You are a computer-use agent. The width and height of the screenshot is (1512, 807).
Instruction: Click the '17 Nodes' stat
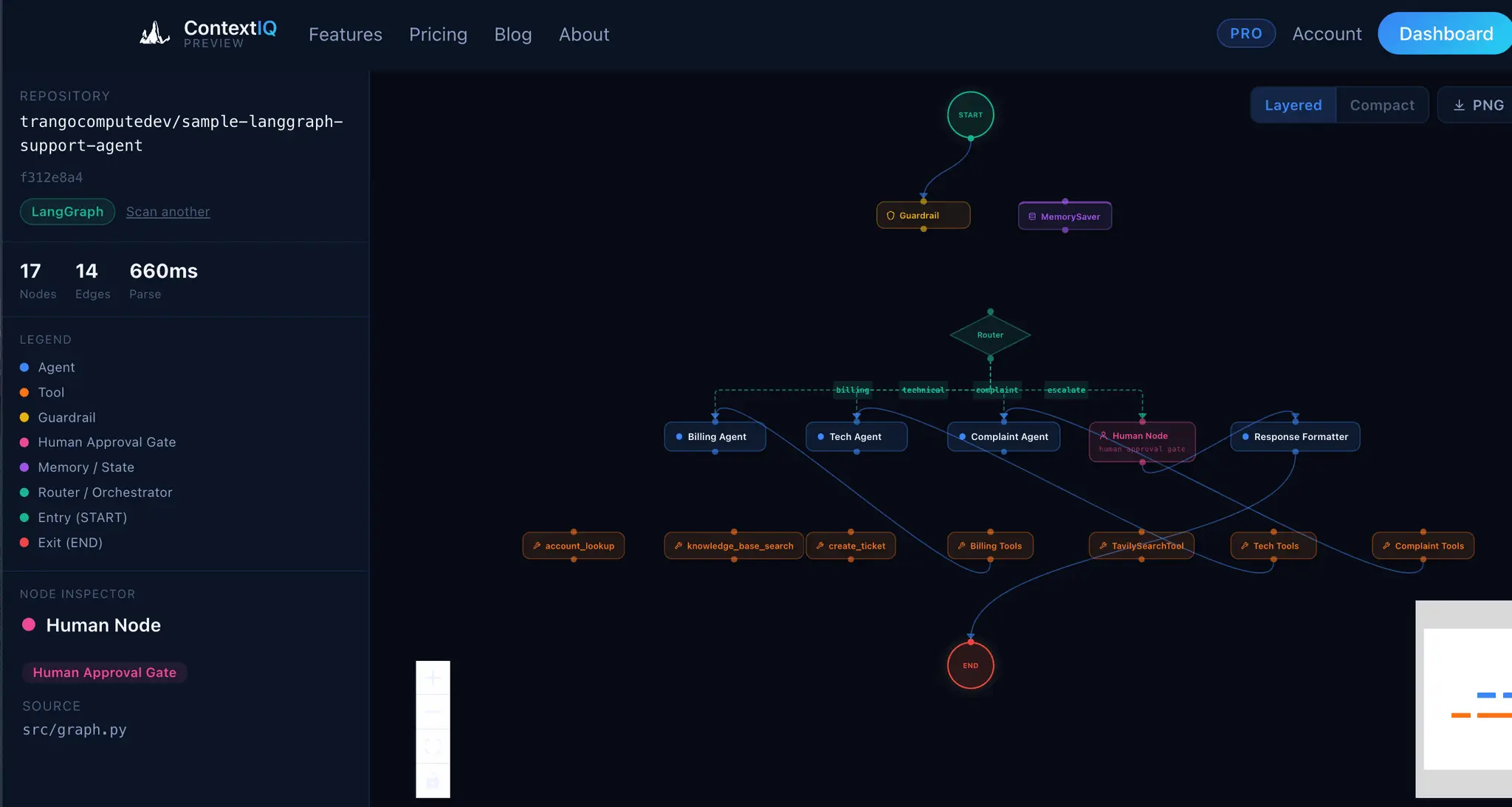(38, 280)
